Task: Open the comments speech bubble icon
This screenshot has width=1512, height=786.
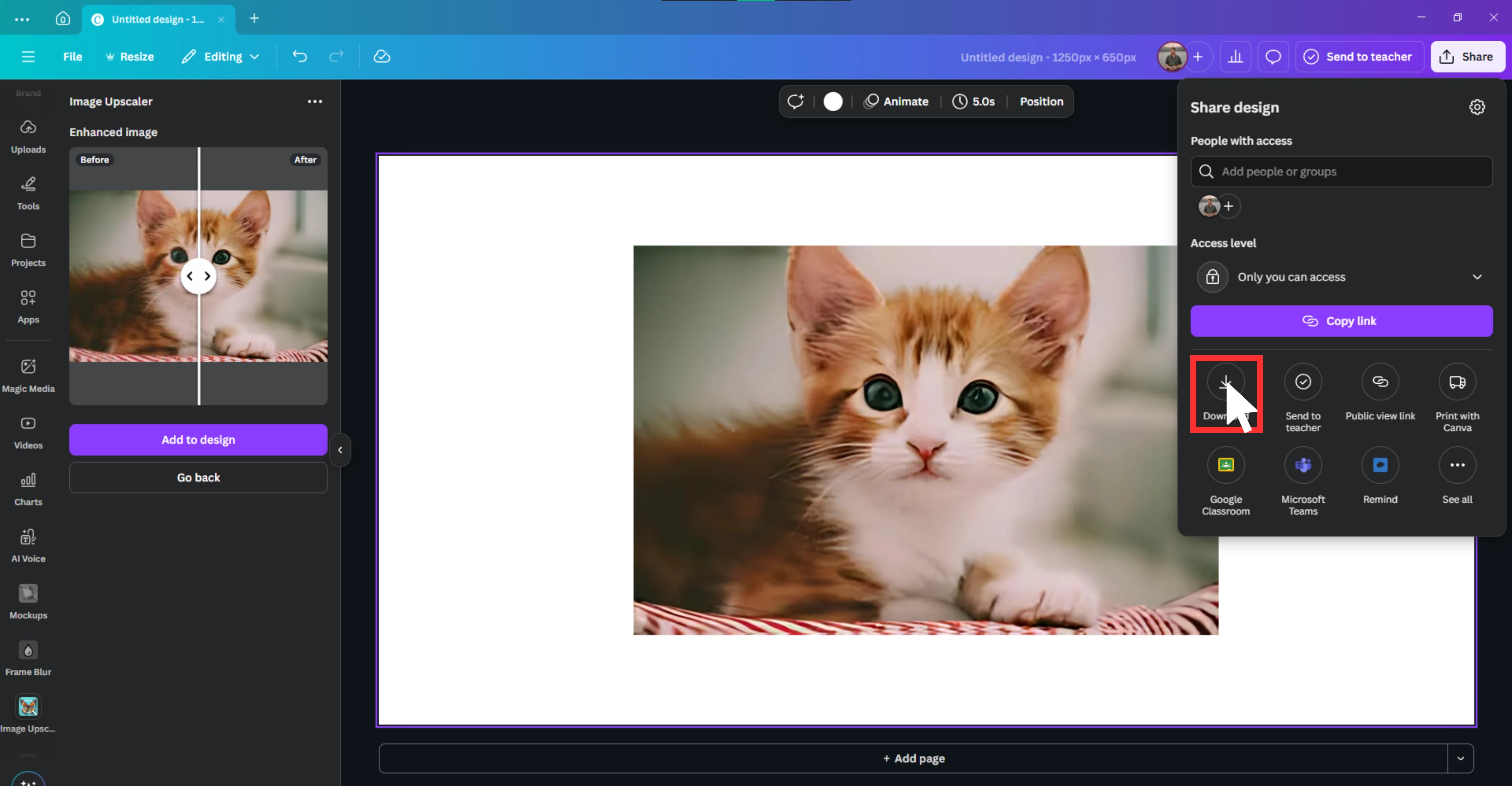Action: coord(1272,57)
